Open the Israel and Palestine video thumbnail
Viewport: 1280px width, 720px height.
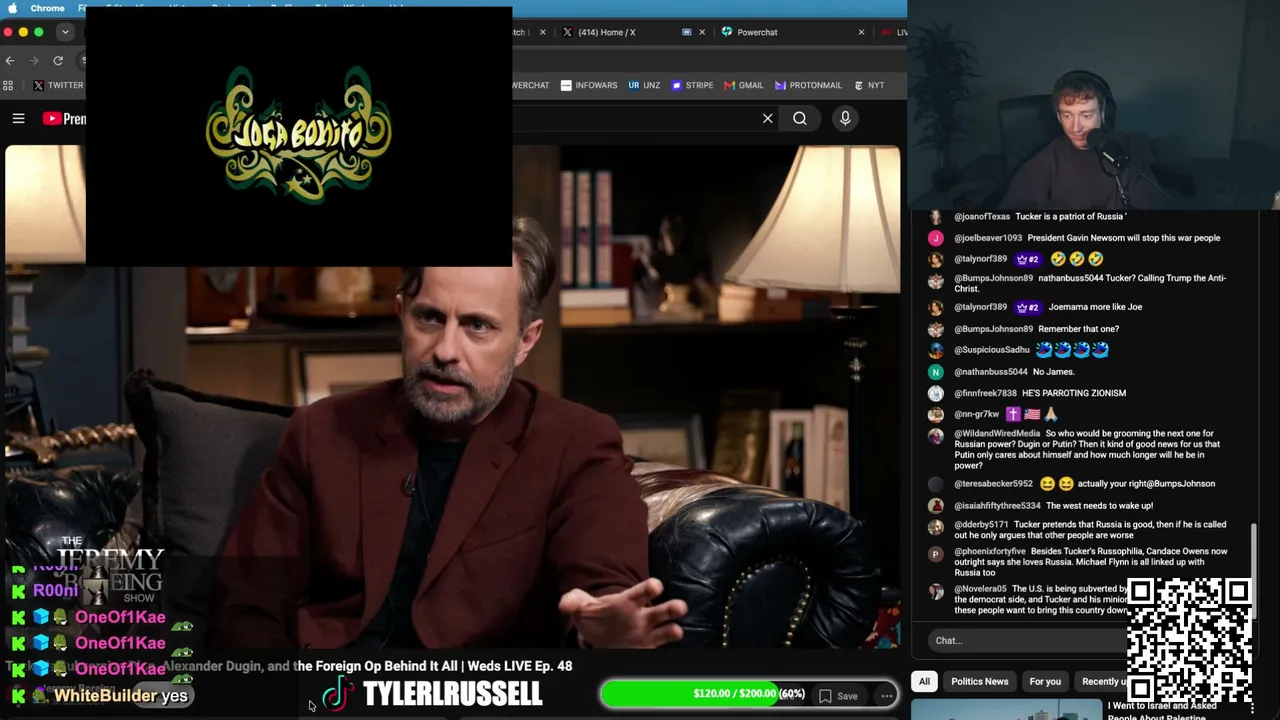click(1005, 710)
